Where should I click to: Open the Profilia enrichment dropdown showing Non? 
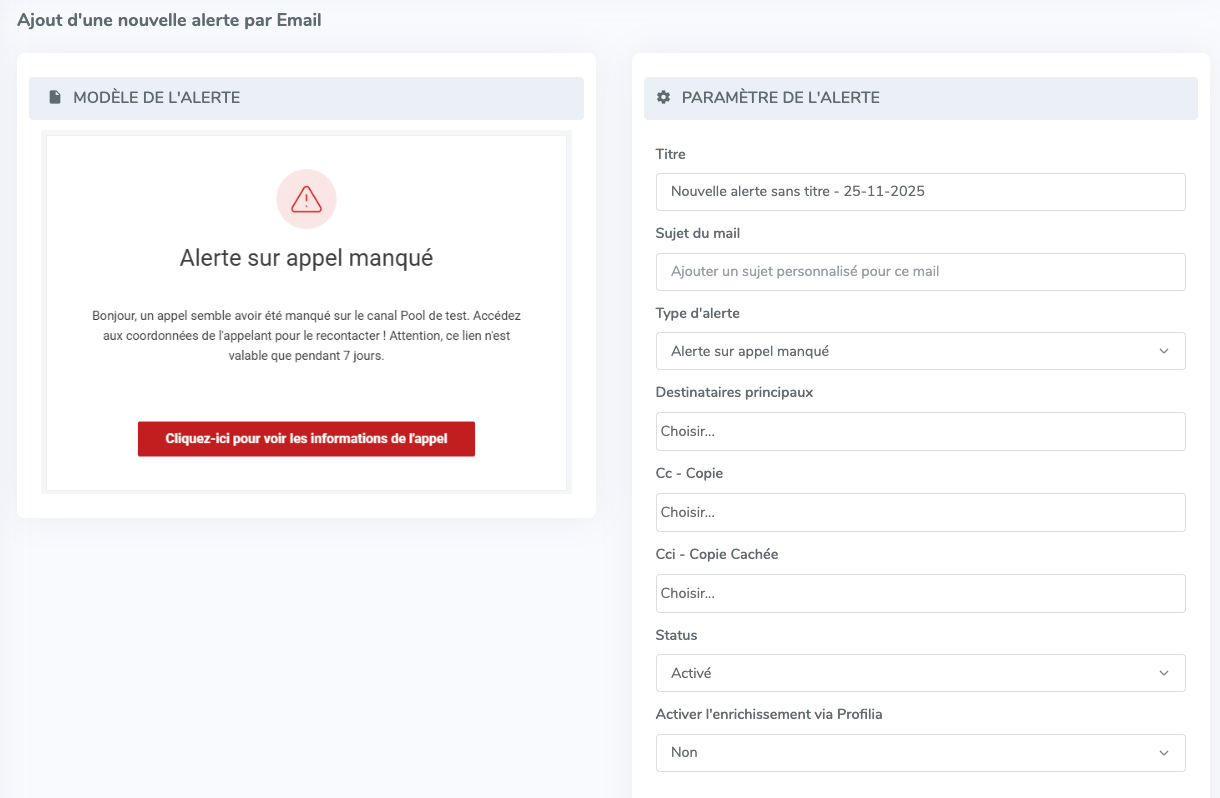click(x=920, y=752)
